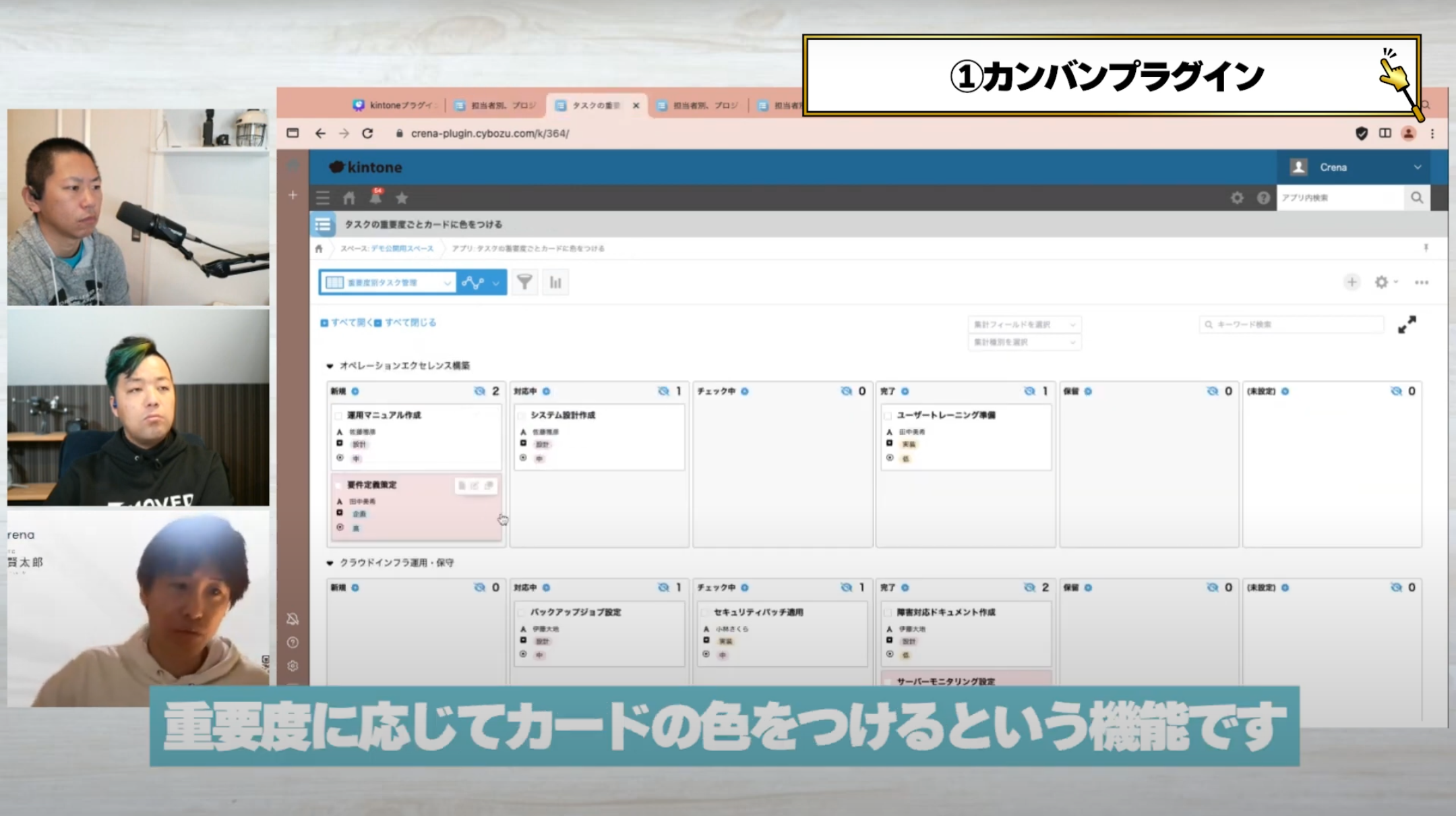Reload the browser page
This screenshot has height=816, width=1456.
point(367,134)
